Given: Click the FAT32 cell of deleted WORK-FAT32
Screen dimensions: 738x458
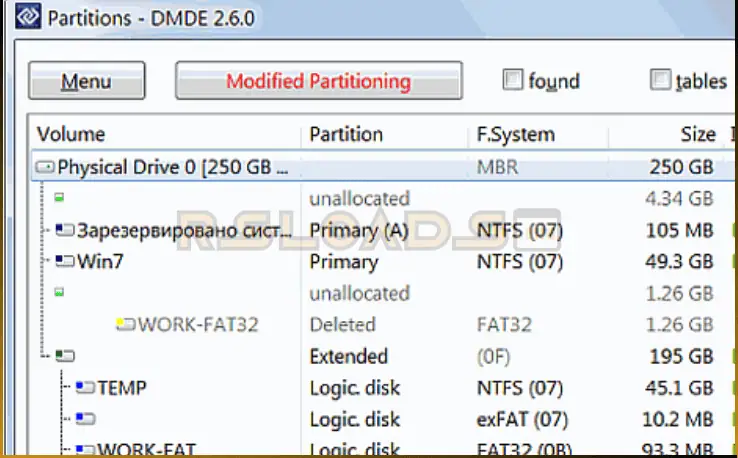Looking at the screenshot, I should tap(504, 324).
